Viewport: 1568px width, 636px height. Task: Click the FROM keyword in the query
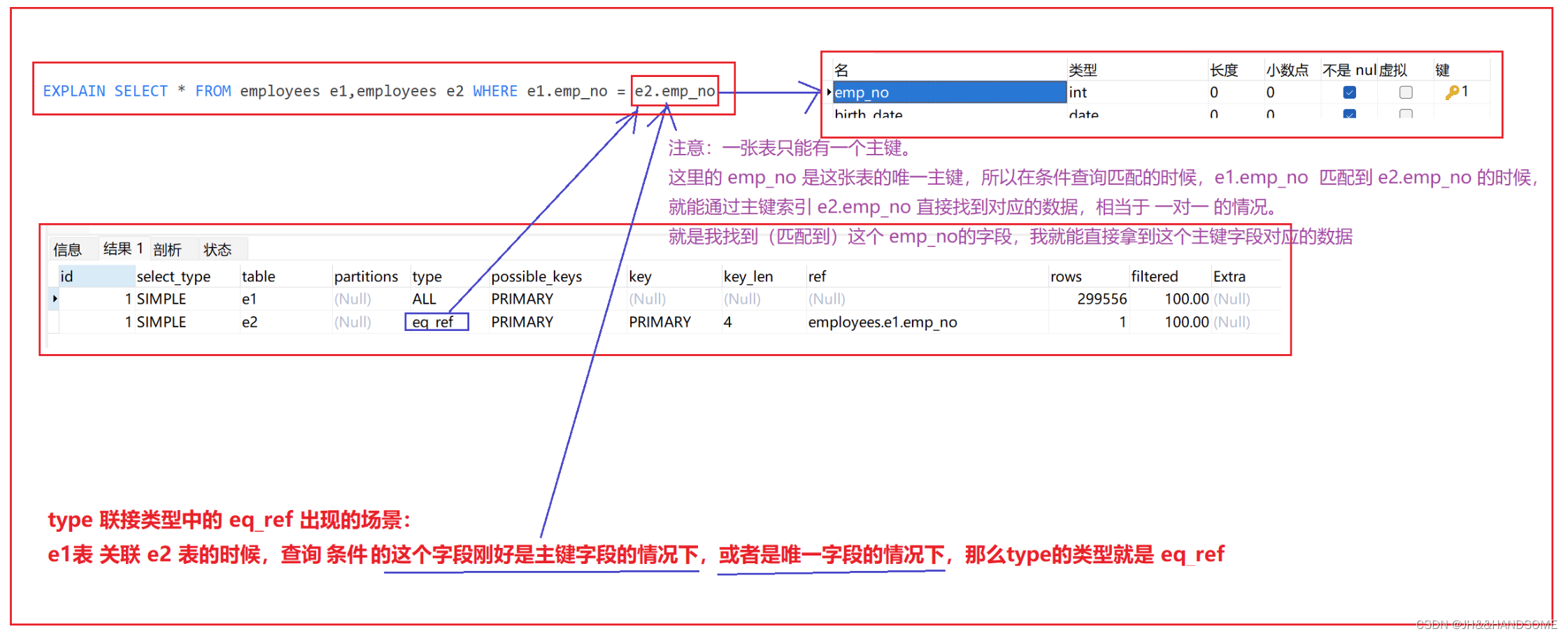(x=213, y=91)
